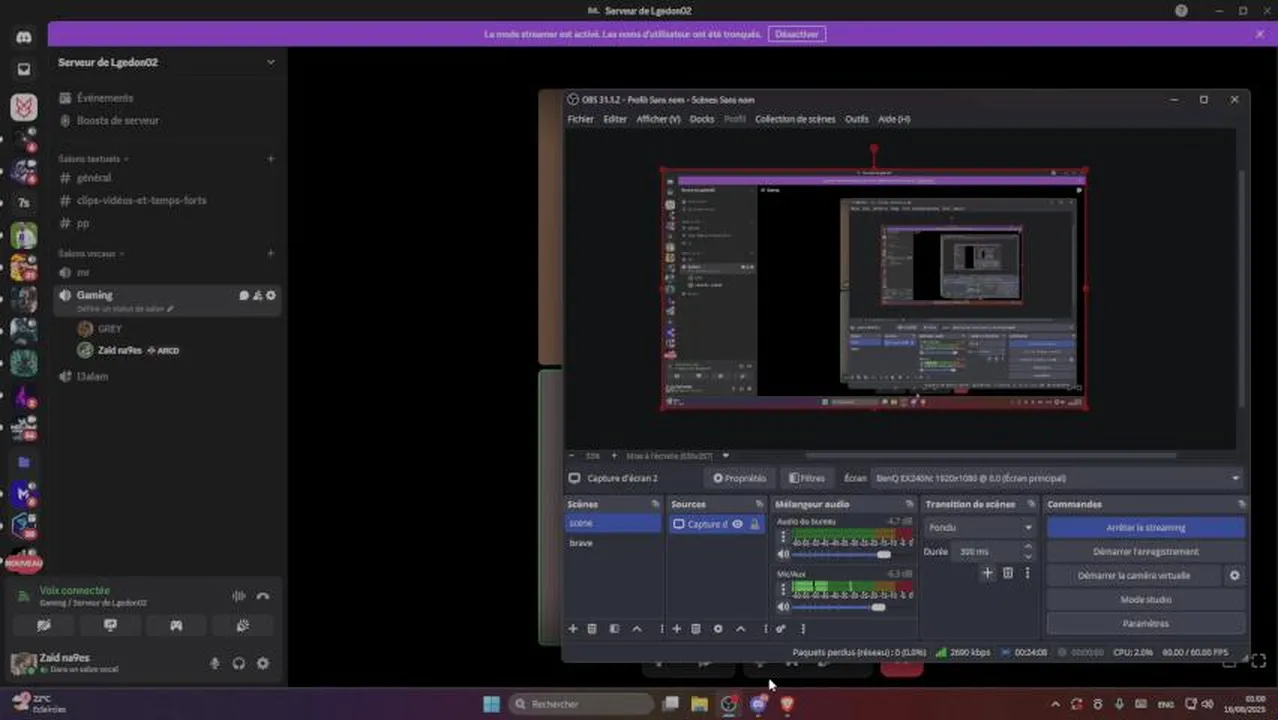Screen dimensions: 1278x720
Task: Click Démarrer la caméra virtuelle
Action: point(1134,576)
